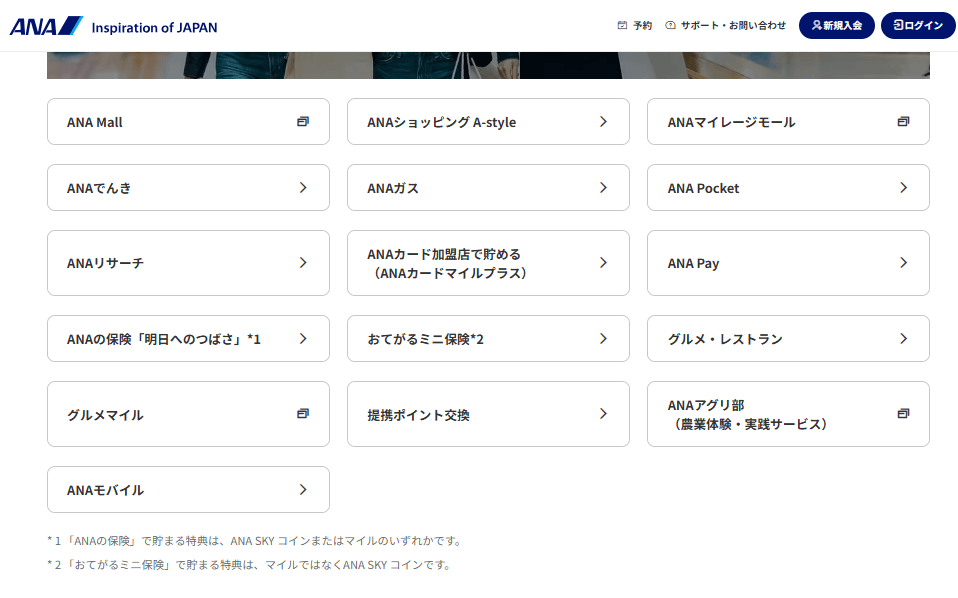Viewport: 958px width, 598px height.
Task: Click the 'Inspiration of JAPAN' tagline text
Action: pyautogui.click(x=154, y=27)
